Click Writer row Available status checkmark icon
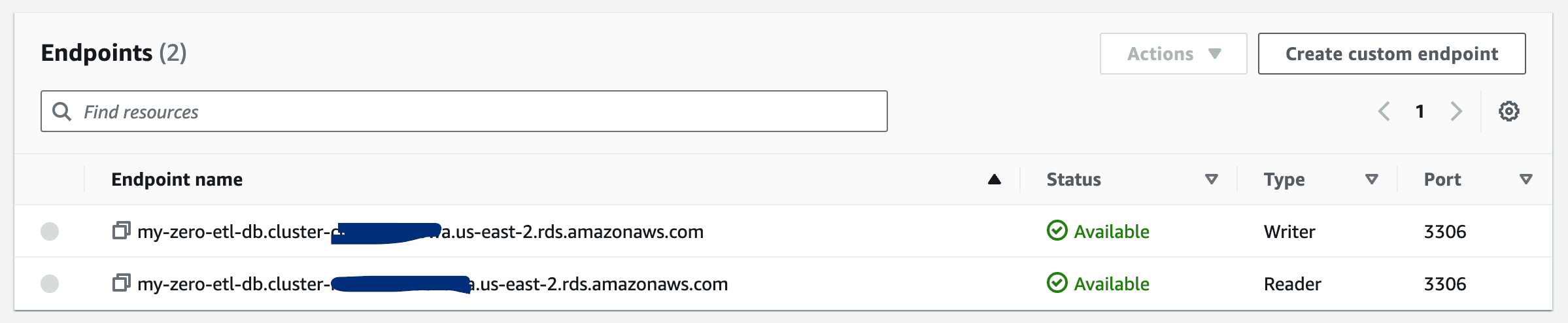This screenshot has width=1568, height=323. point(1057,231)
